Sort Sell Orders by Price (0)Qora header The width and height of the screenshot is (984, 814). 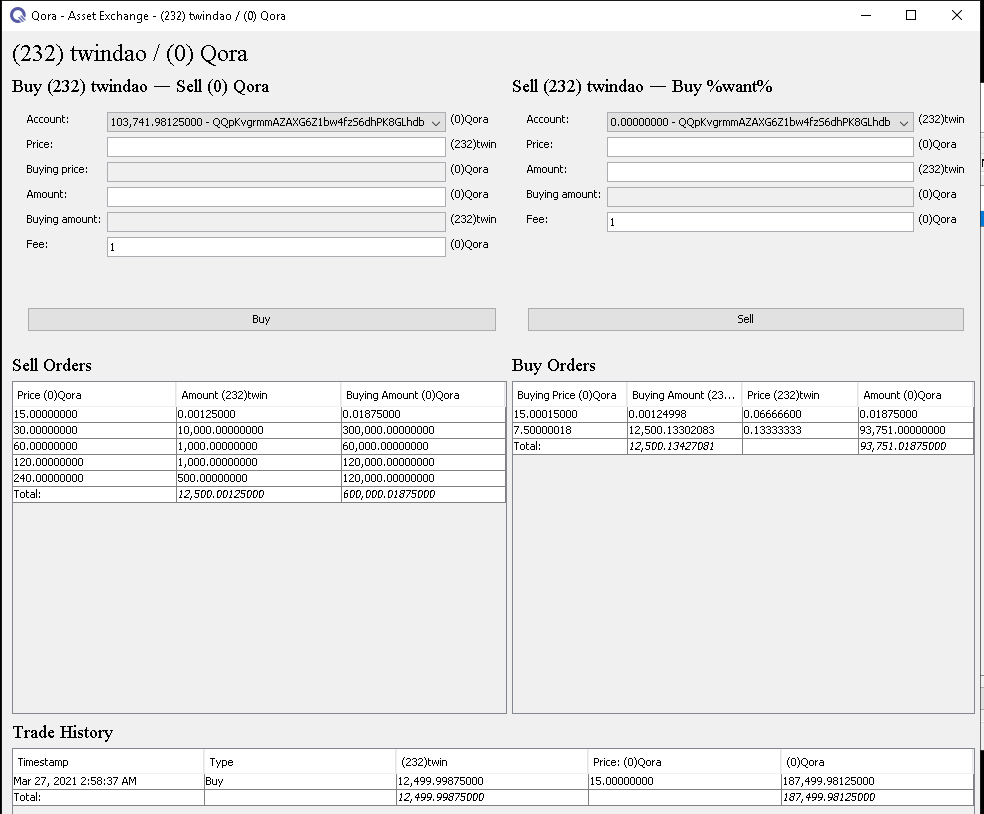point(94,395)
